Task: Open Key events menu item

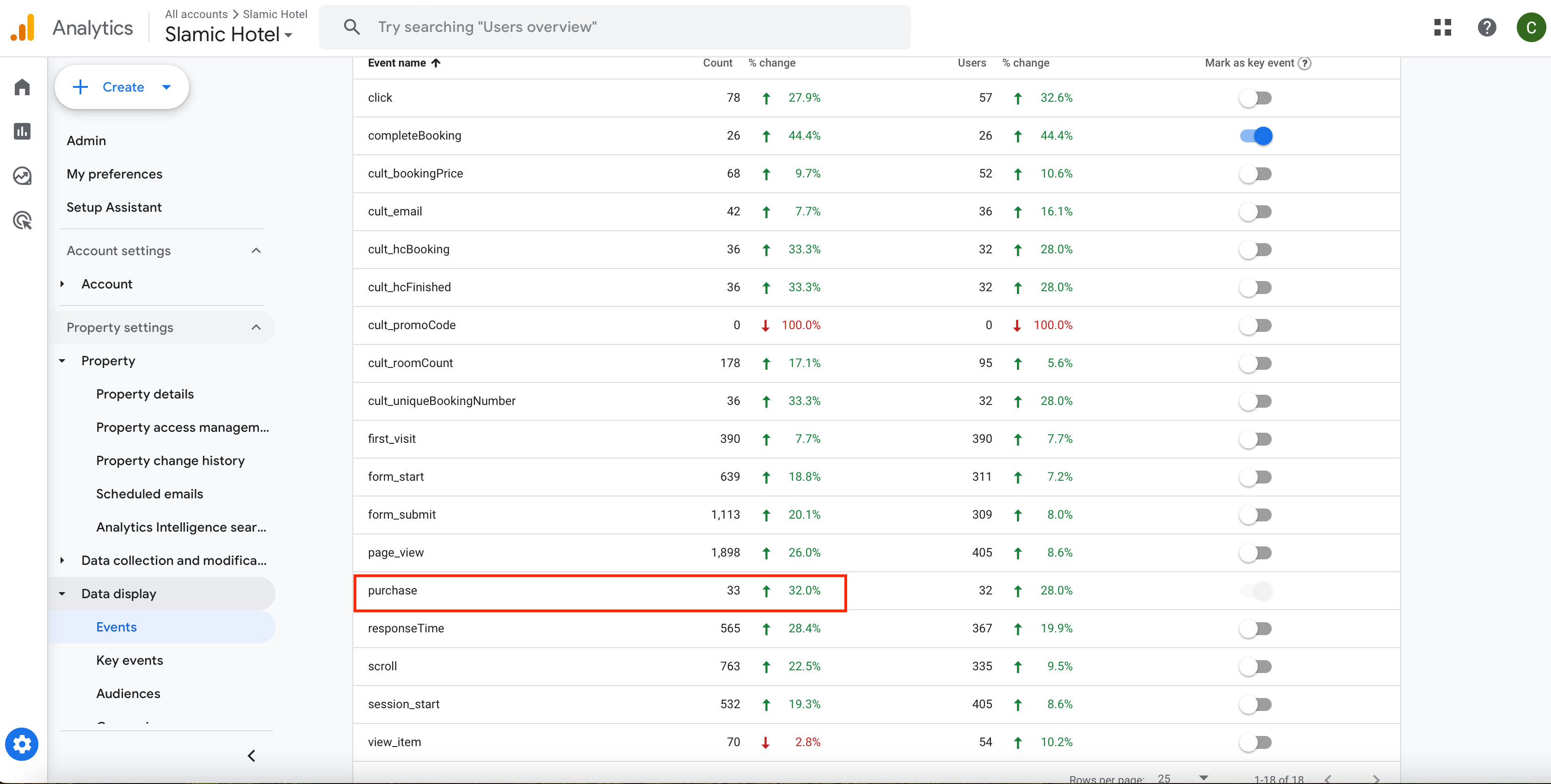Action: coord(129,660)
